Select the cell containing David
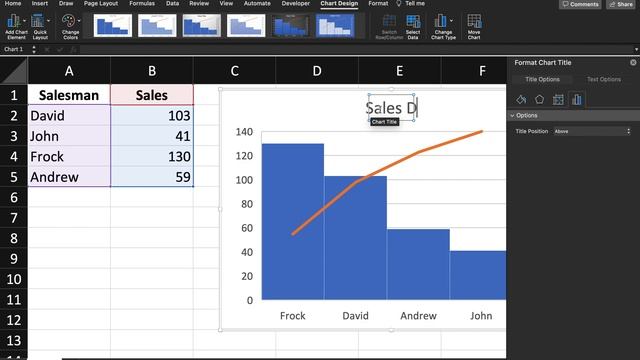640x360 pixels. (69, 116)
